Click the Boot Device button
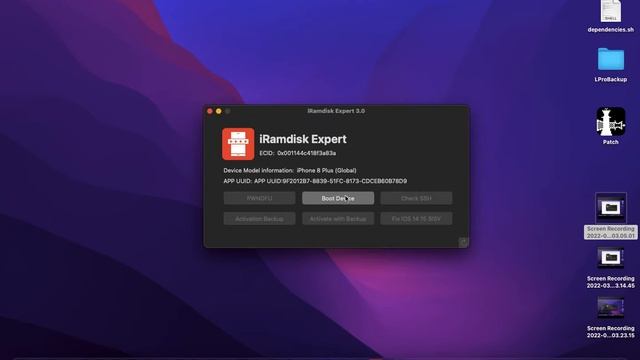The height and width of the screenshot is (360, 640). click(x=338, y=198)
